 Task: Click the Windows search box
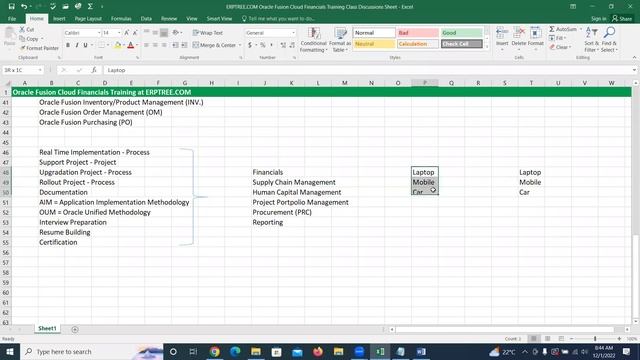click(91, 351)
